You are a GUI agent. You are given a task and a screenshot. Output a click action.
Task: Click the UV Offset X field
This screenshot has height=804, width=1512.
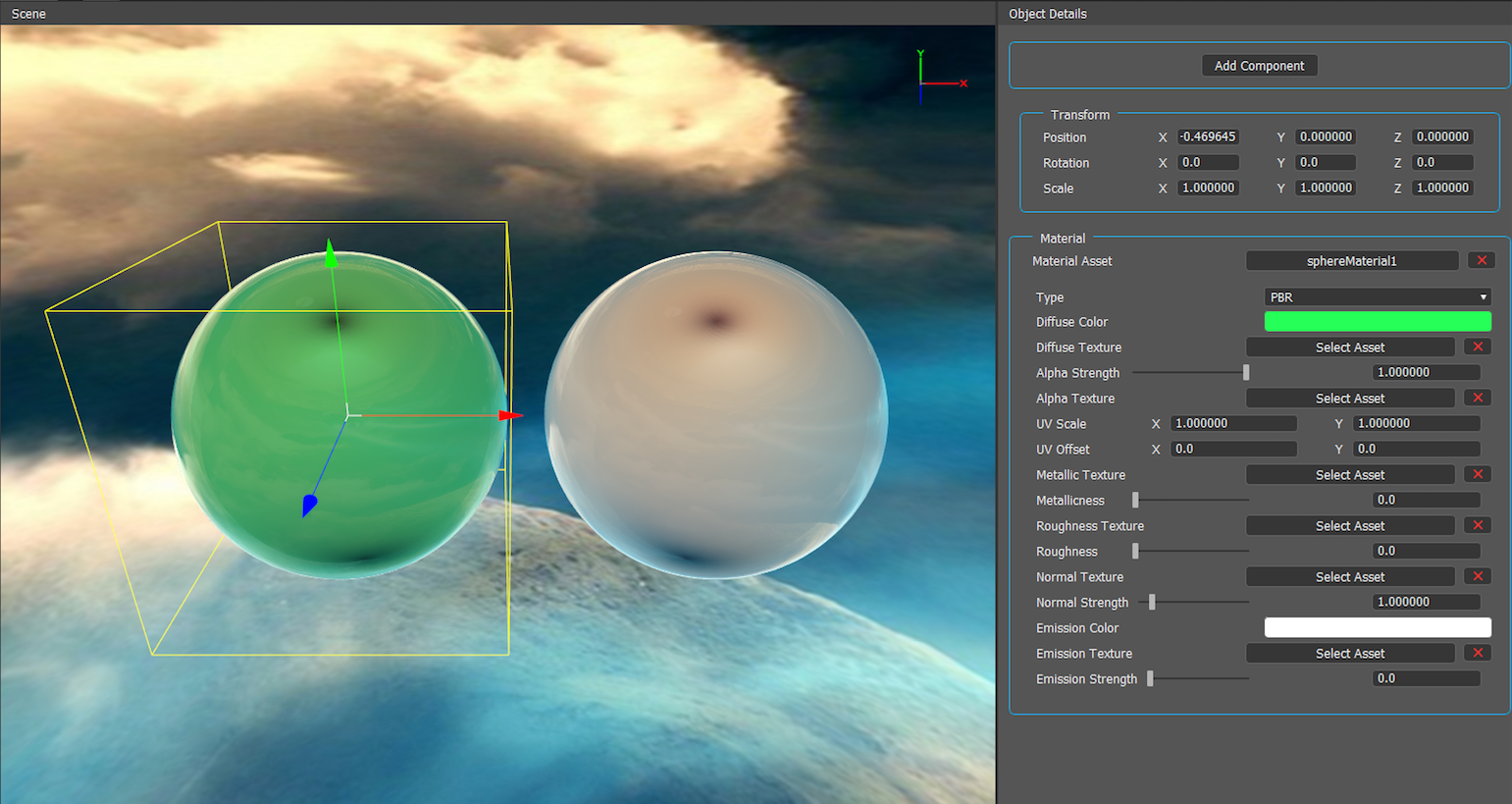(1233, 449)
